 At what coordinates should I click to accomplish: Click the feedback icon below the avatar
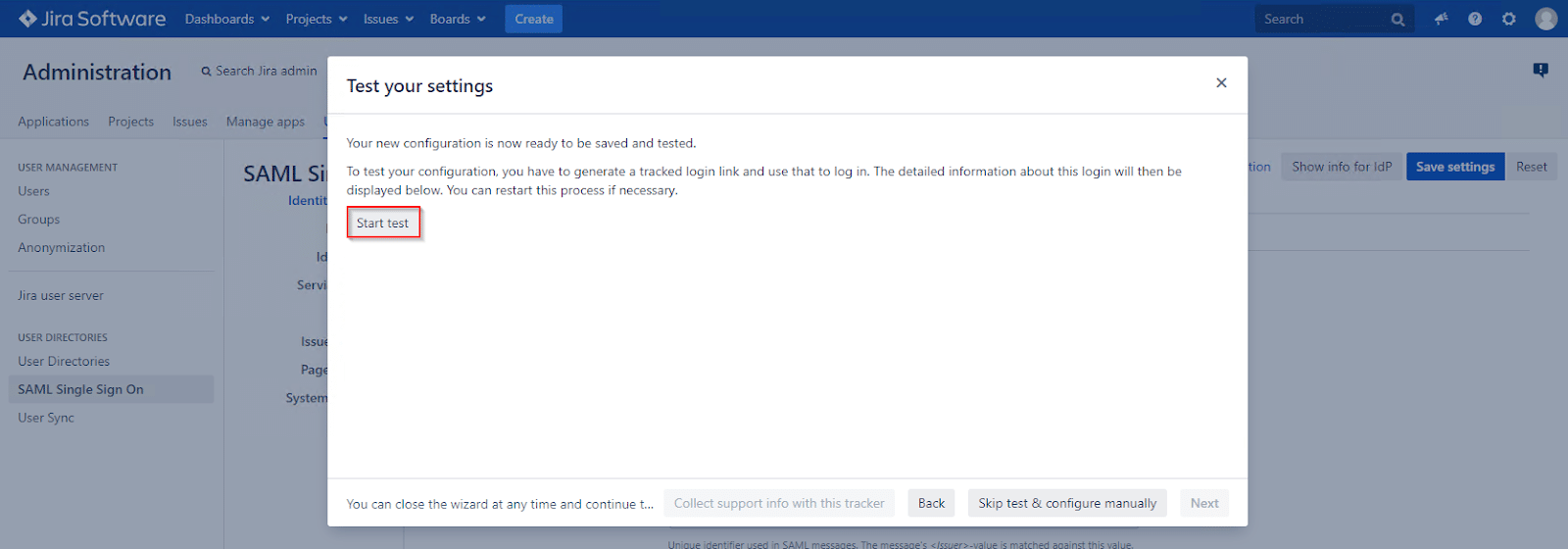pyautogui.click(x=1541, y=70)
